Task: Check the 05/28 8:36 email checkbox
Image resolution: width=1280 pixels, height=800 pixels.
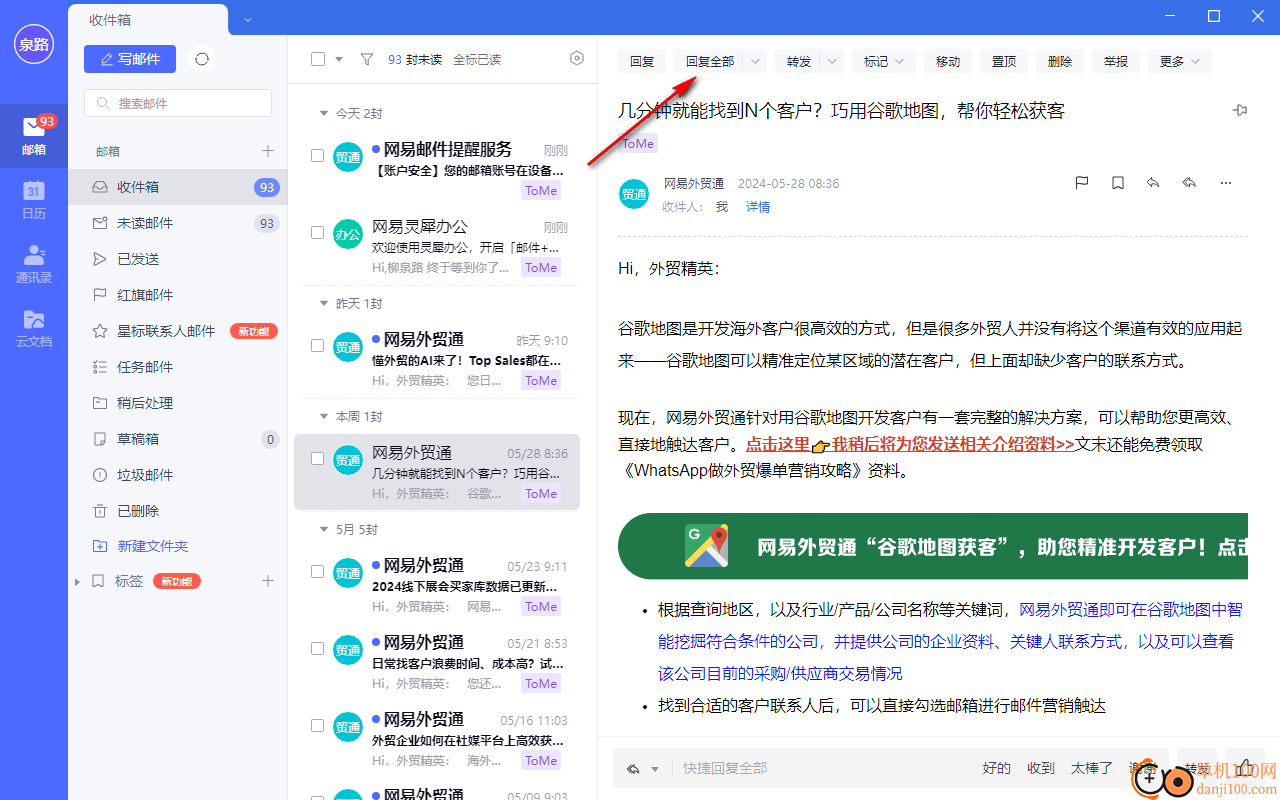Action: (x=317, y=459)
